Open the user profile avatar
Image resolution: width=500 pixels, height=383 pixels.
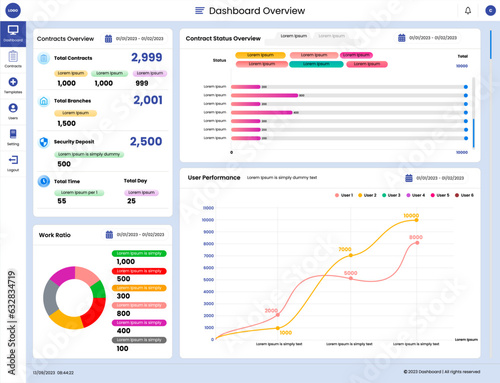pos(490,11)
